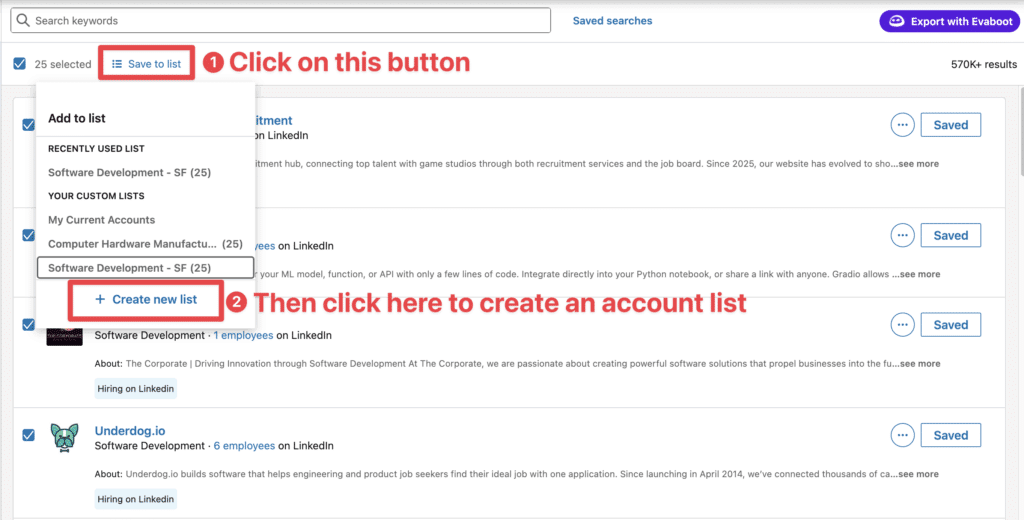1024x520 pixels.
Task: Uncheck the Underdog.io result checkbox
Action: tap(29, 434)
